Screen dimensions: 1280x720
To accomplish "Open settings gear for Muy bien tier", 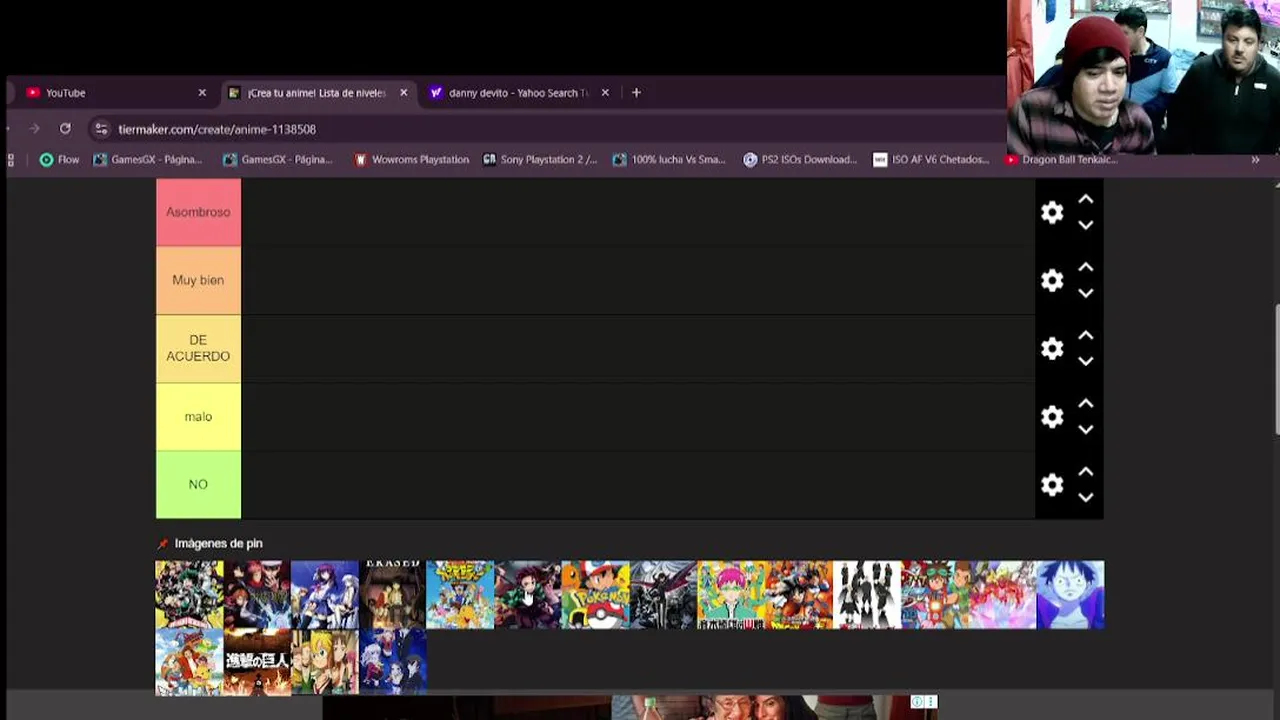I will coord(1052,280).
